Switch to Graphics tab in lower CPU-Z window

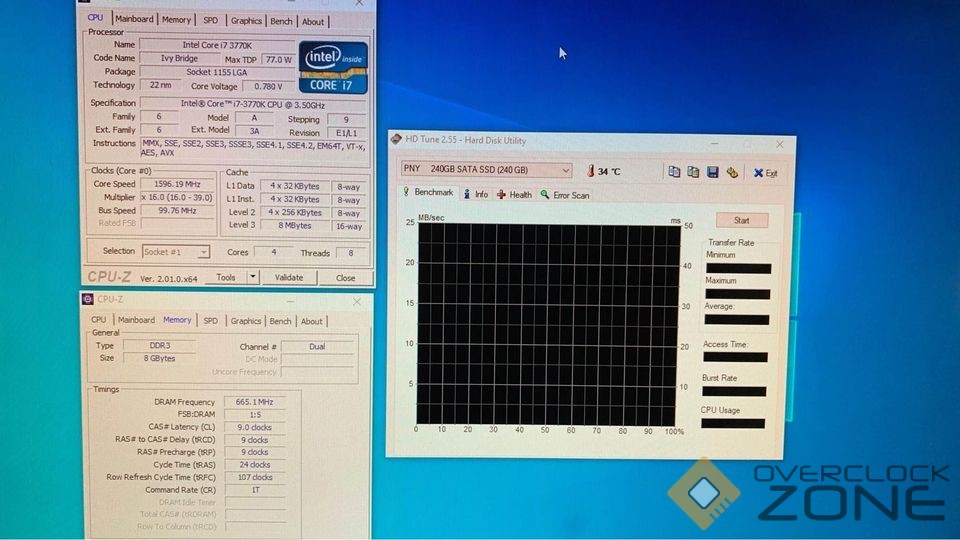(x=246, y=321)
